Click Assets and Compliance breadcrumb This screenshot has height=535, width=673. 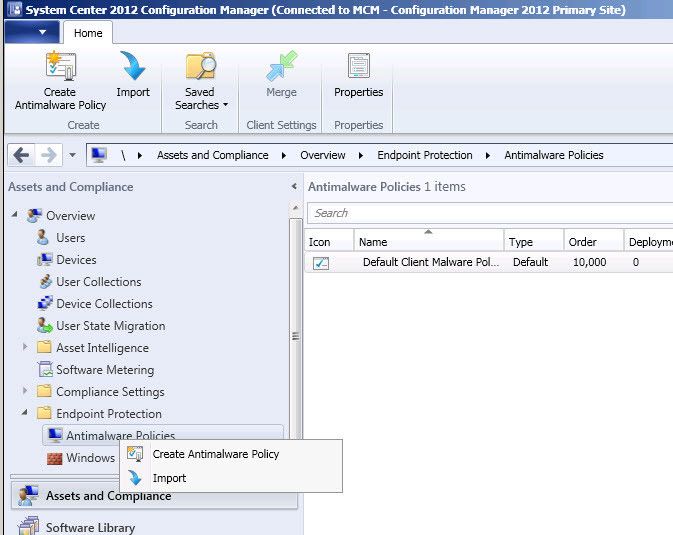[x=212, y=155]
